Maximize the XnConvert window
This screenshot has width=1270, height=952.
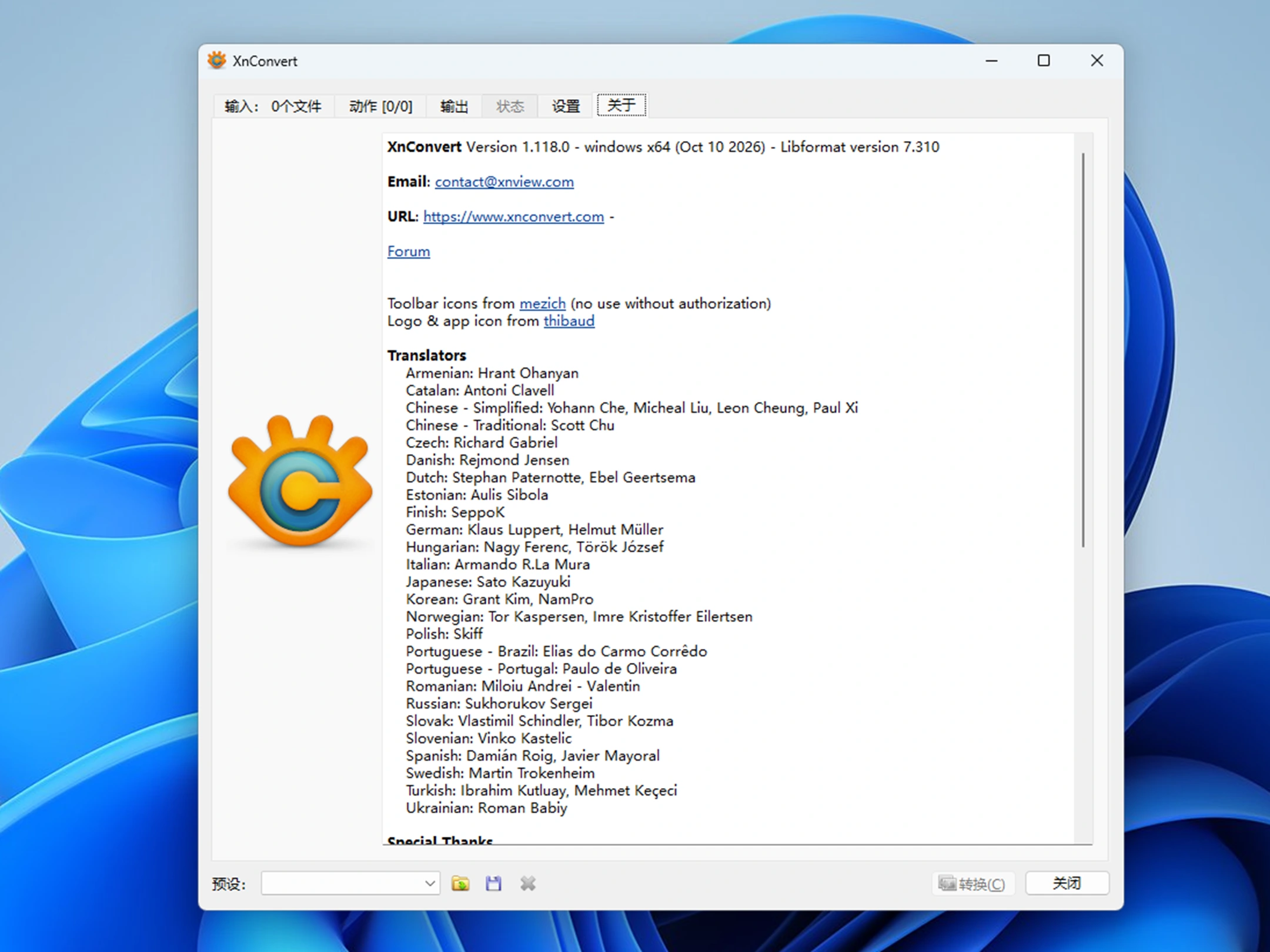(1044, 61)
